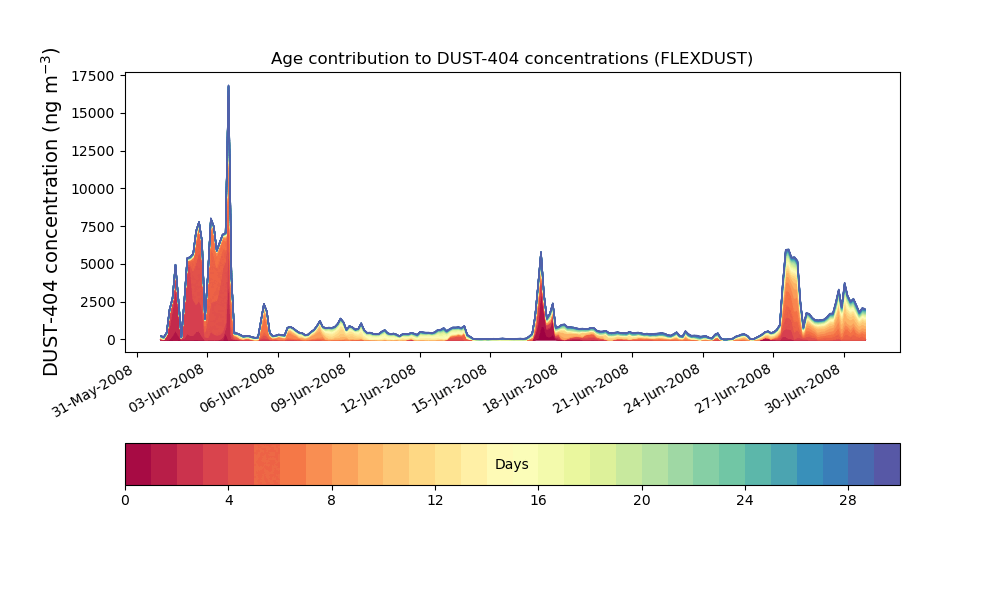Image resolution: width=1000 pixels, height=600 pixels.
Task: Click colorbar tick label 0
Action: pyautogui.click(x=126, y=501)
